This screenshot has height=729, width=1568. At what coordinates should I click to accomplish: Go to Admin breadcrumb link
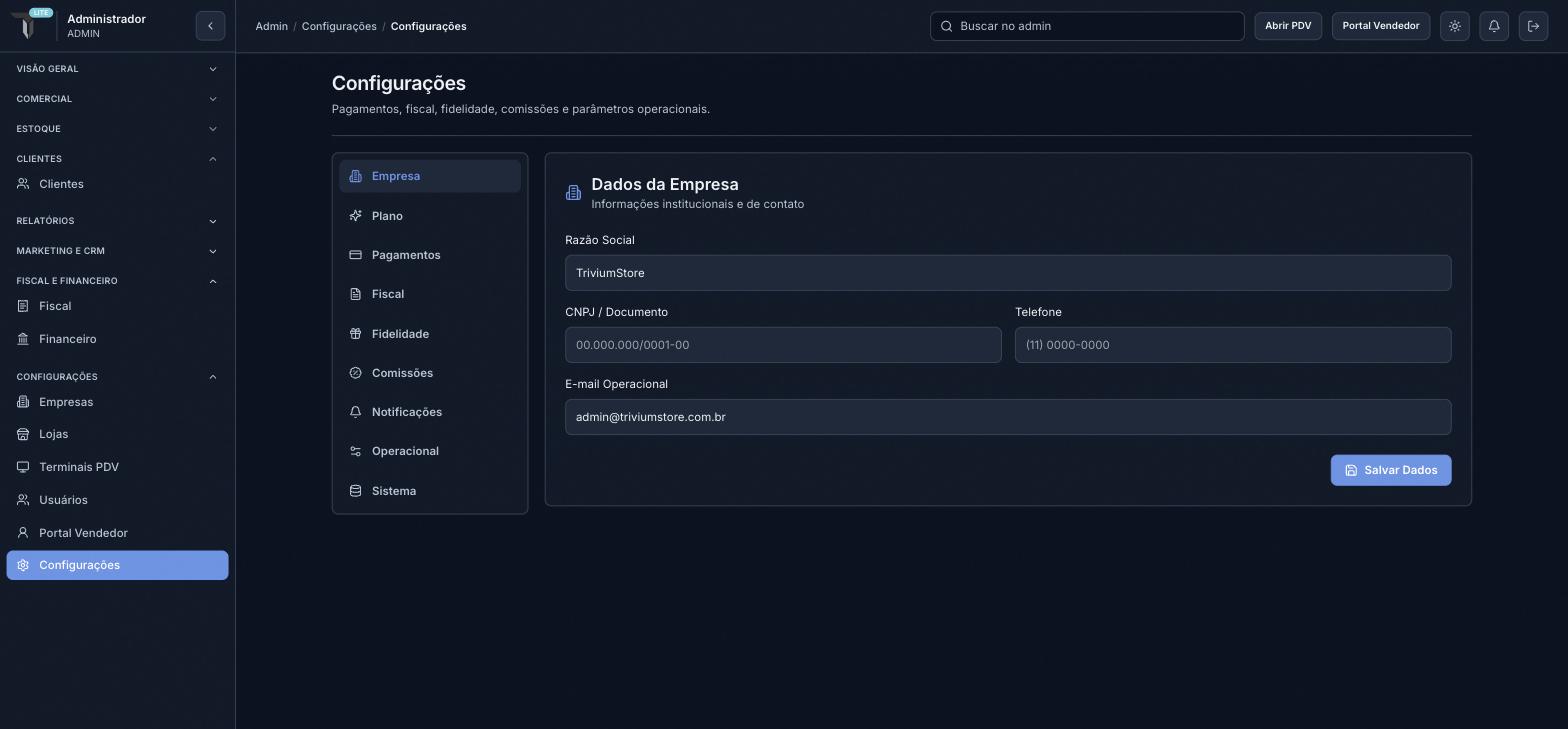[x=271, y=26]
